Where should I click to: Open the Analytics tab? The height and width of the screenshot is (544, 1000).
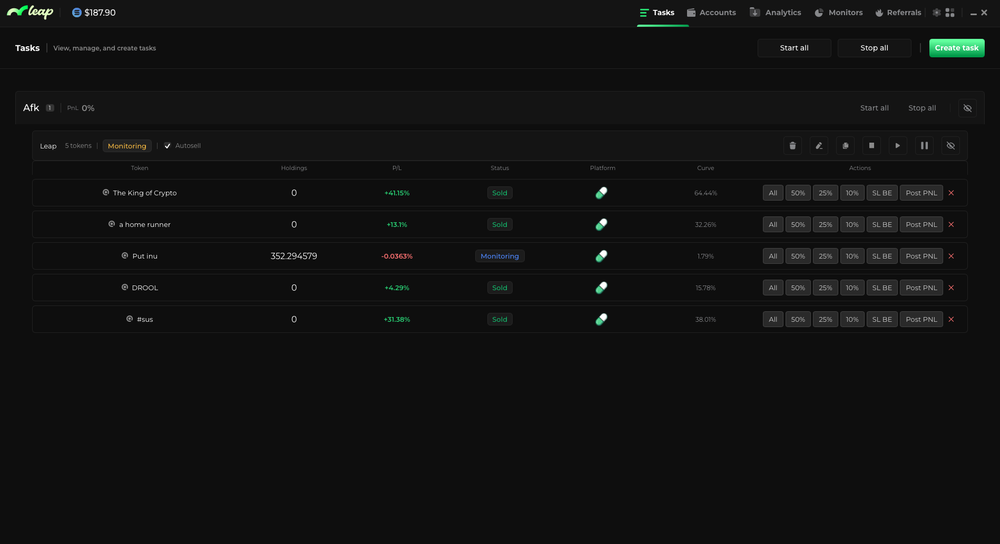click(x=775, y=13)
